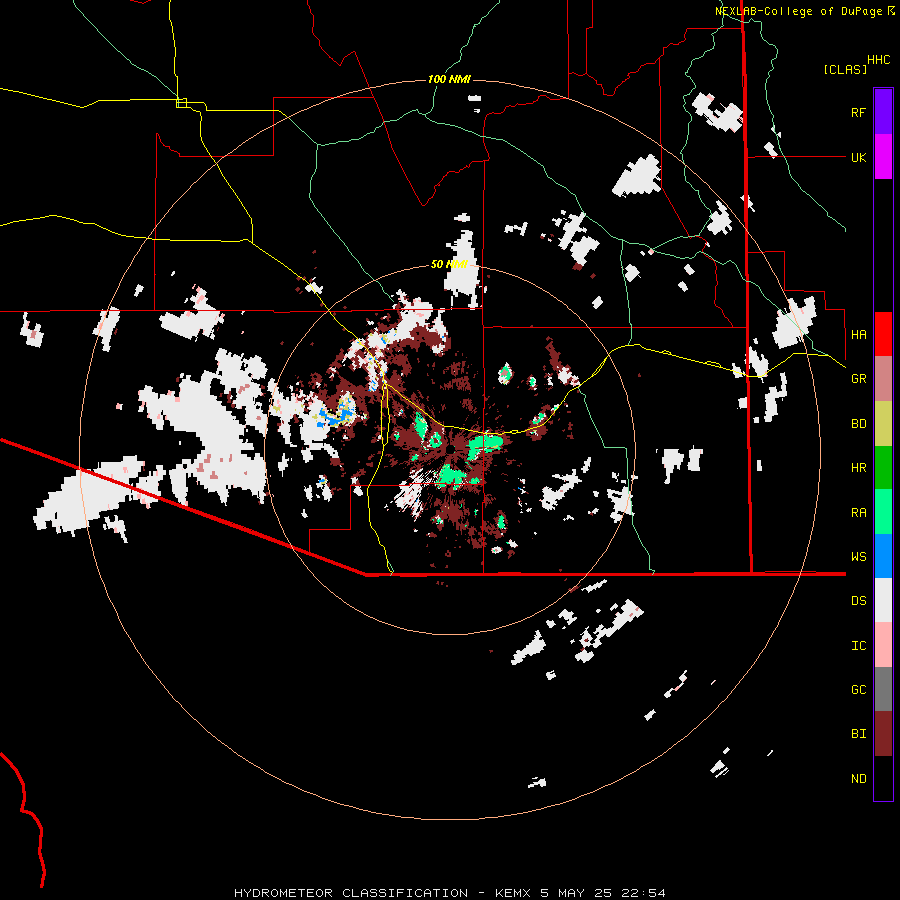Click the 'WS' legend label
The height and width of the screenshot is (900, 900).
pyautogui.click(x=858, y=557)
